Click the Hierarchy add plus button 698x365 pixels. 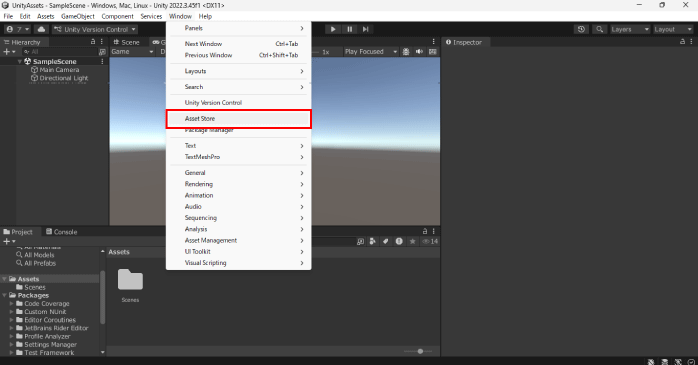tap(9, 52)
